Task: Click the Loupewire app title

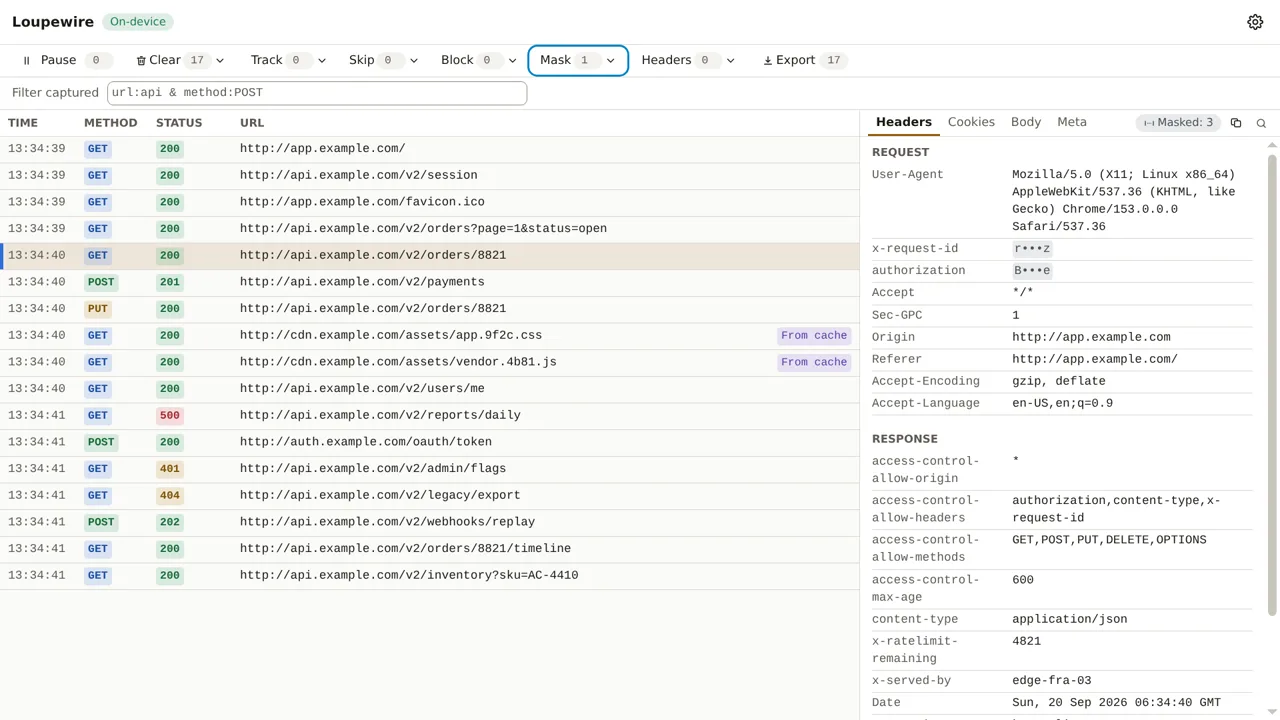Action: [53, 22]
